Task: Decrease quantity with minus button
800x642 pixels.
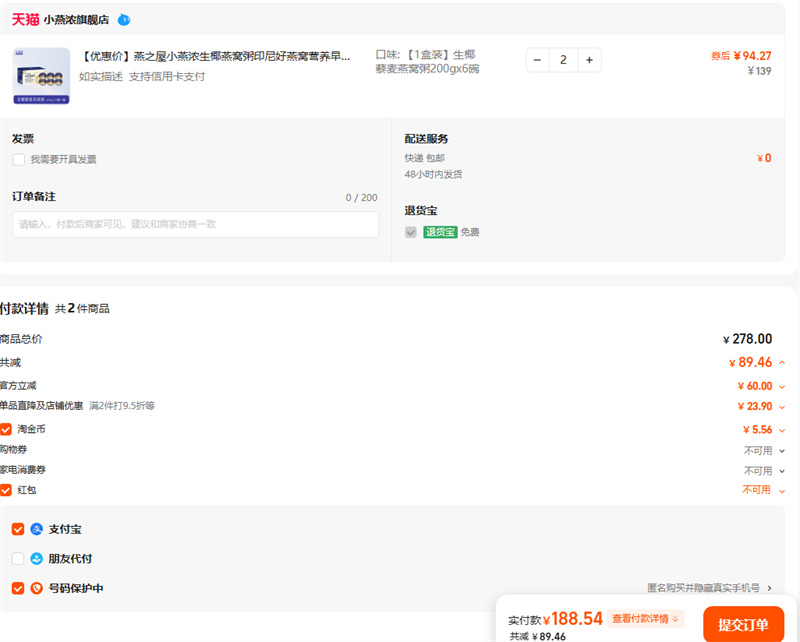Action: pyautogui.click(x=538, y=60)
